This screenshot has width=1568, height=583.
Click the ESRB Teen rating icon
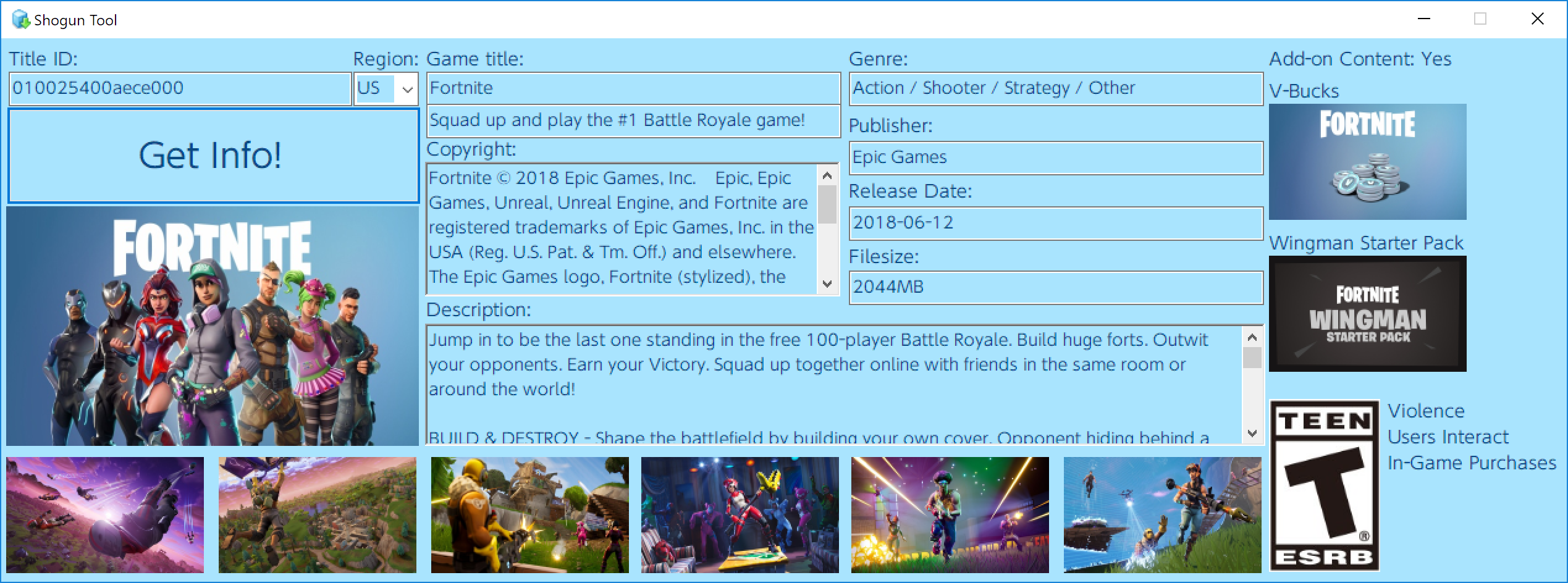pos(1324,485)
